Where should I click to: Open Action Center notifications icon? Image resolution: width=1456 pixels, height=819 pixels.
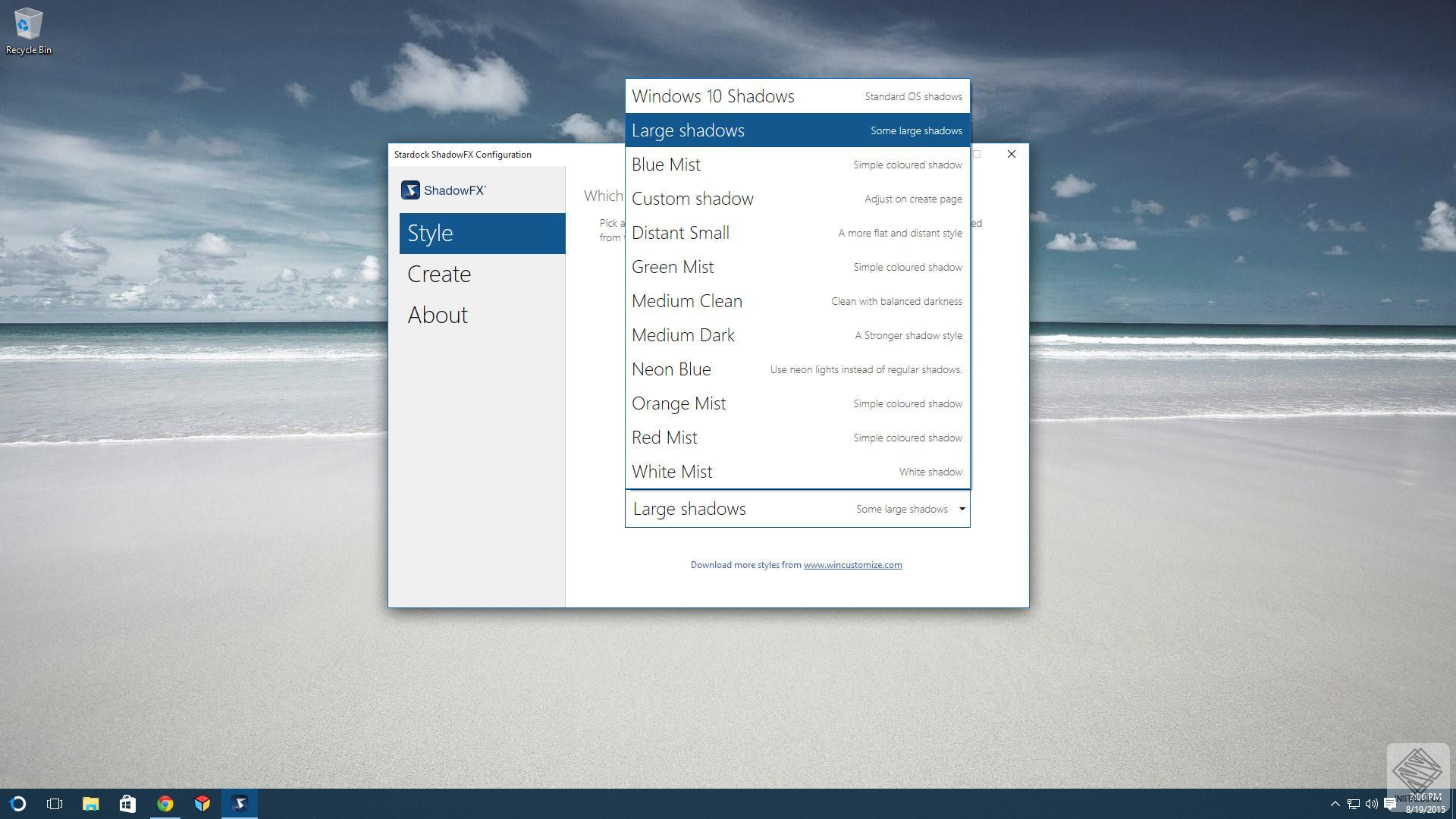tap(1389, 804)
